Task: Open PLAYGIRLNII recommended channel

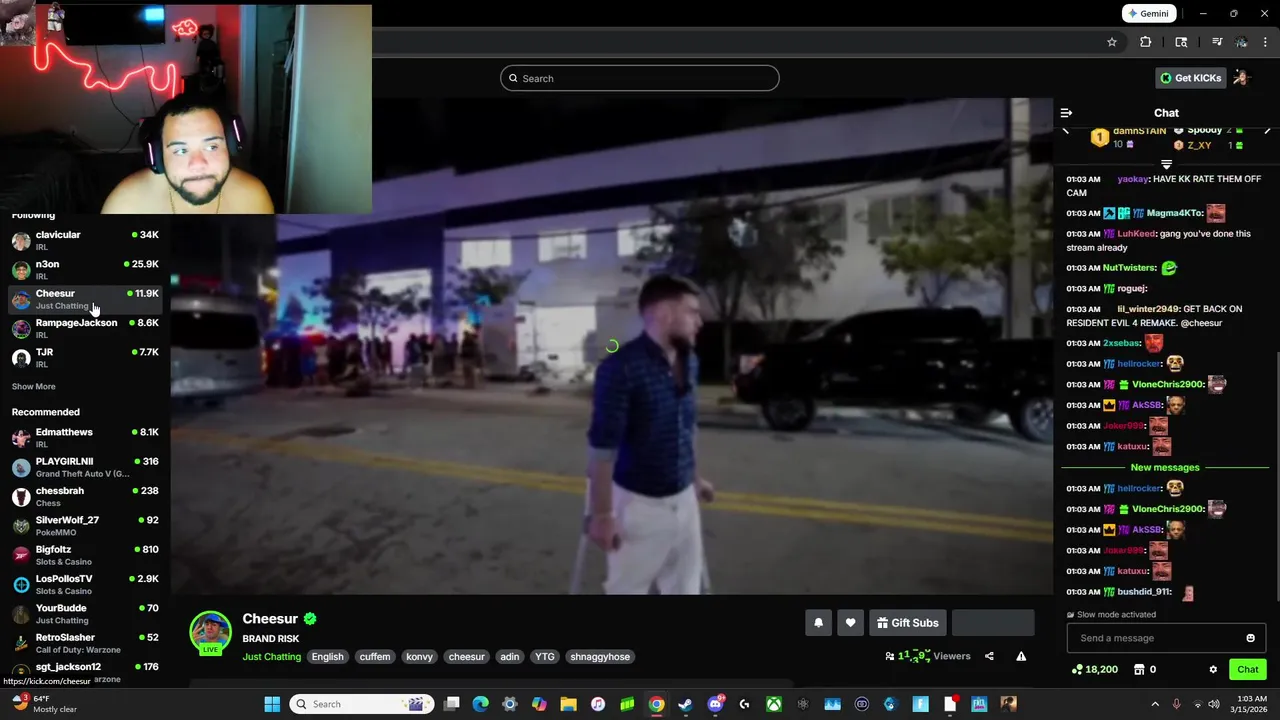Action: tap(85, 467)
